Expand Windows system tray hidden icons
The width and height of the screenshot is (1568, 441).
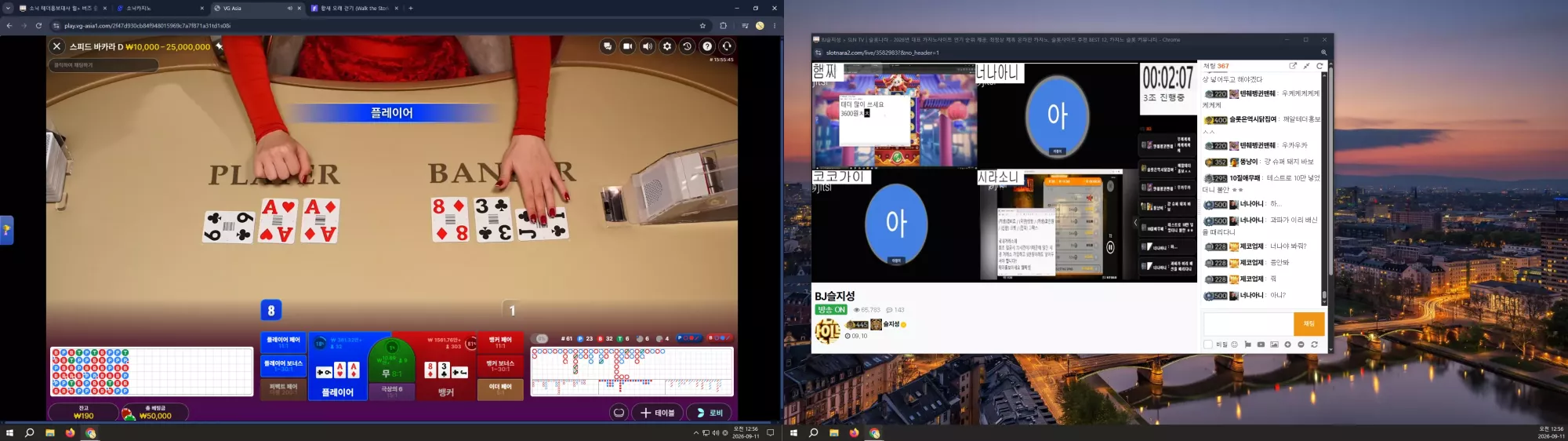point(695,433)
